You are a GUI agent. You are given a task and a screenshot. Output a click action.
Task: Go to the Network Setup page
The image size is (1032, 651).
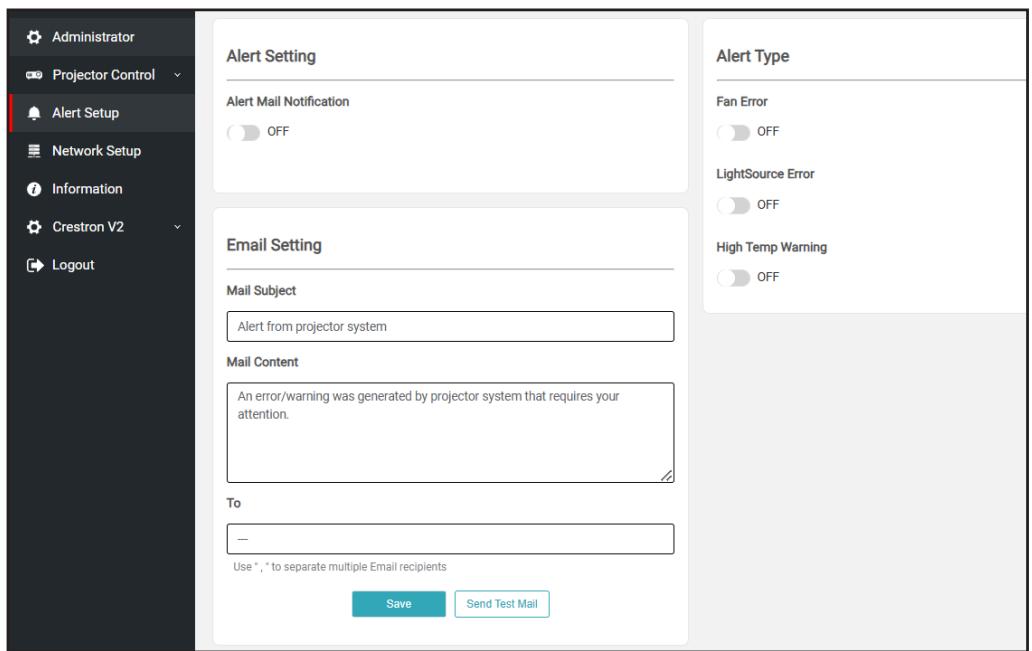[x=102, y=151]
